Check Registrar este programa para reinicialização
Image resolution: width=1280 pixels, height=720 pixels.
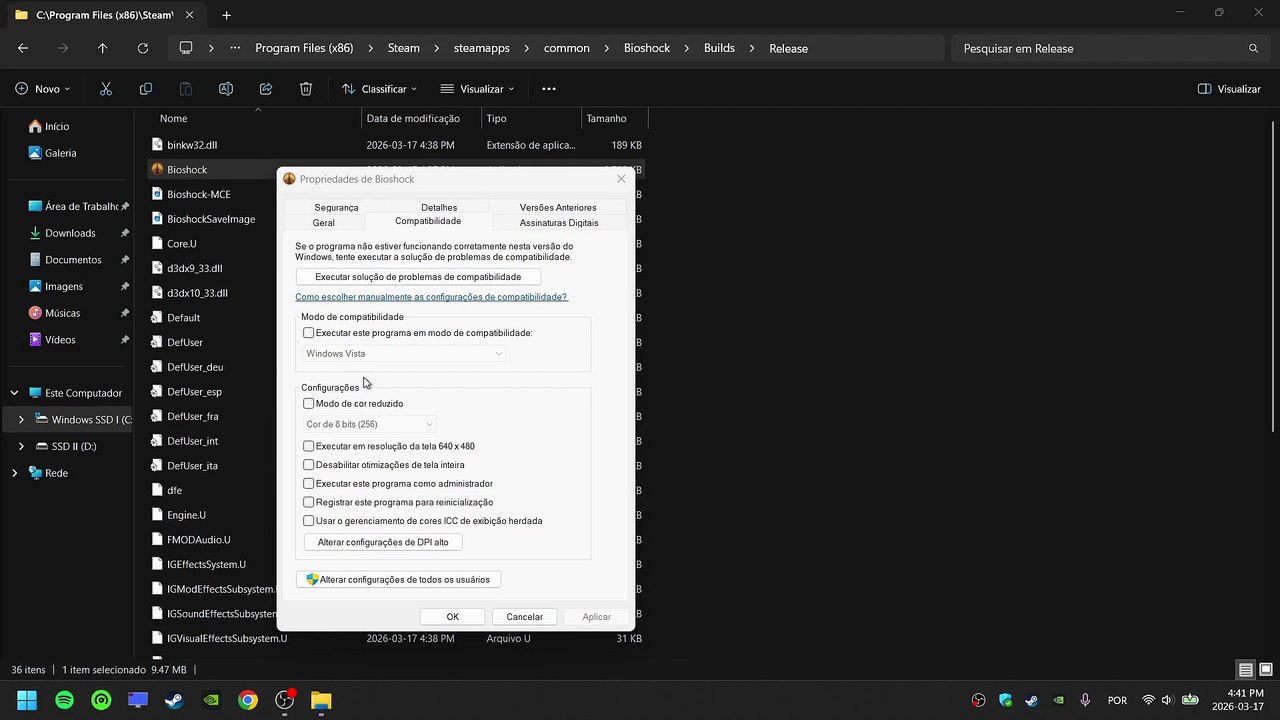coord(308,502)
